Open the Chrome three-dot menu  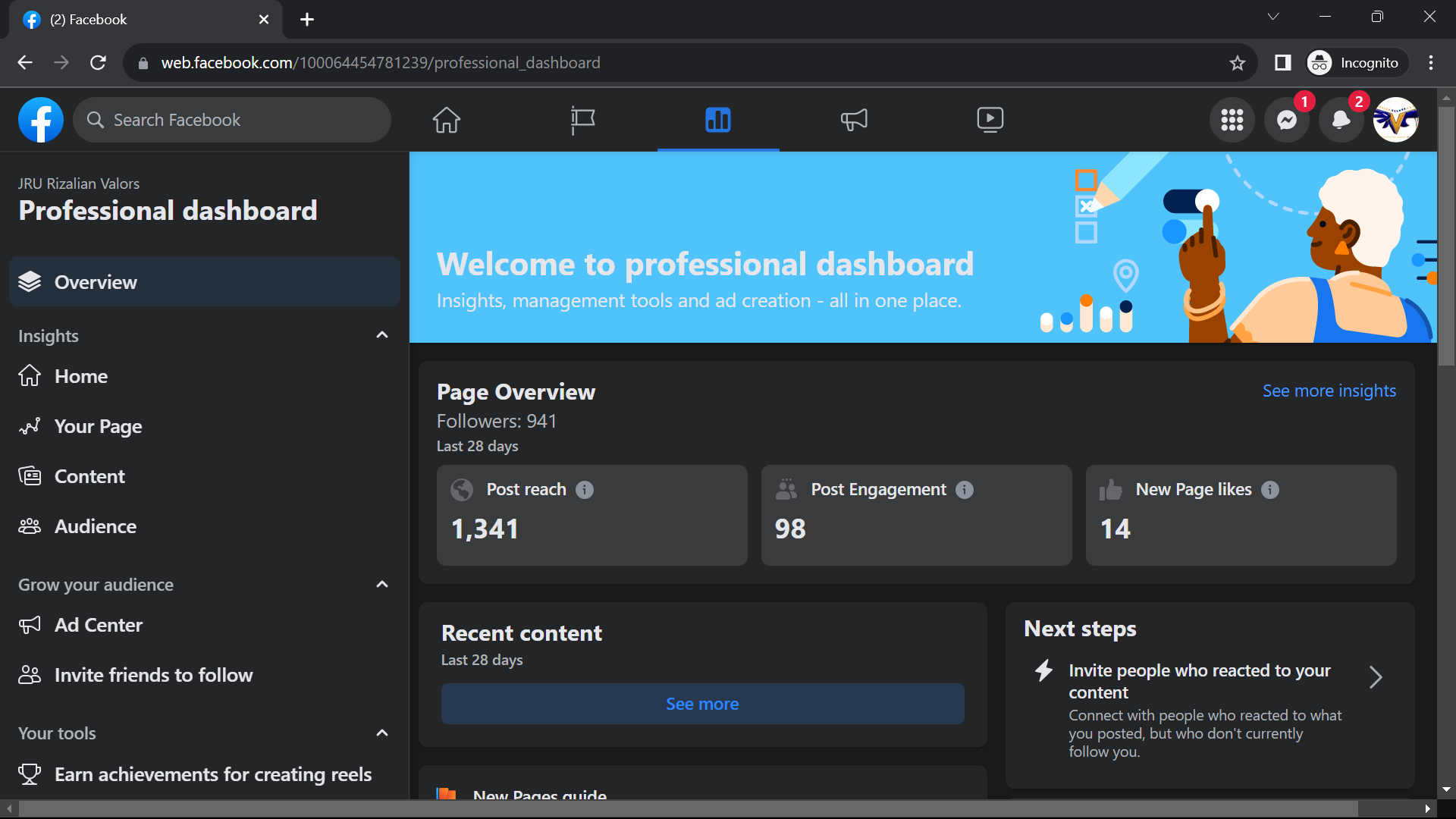[x=1431, y=63]
